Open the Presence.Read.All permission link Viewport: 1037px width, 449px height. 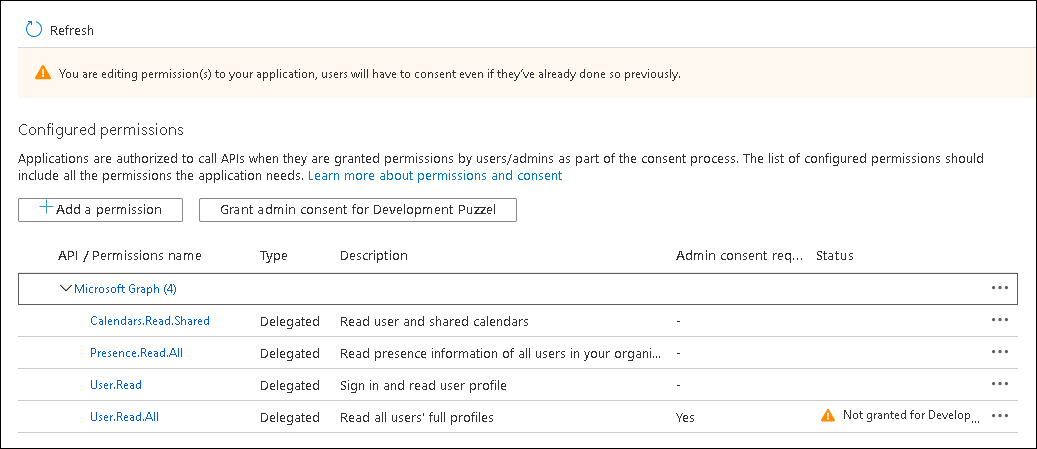(136, 353)
